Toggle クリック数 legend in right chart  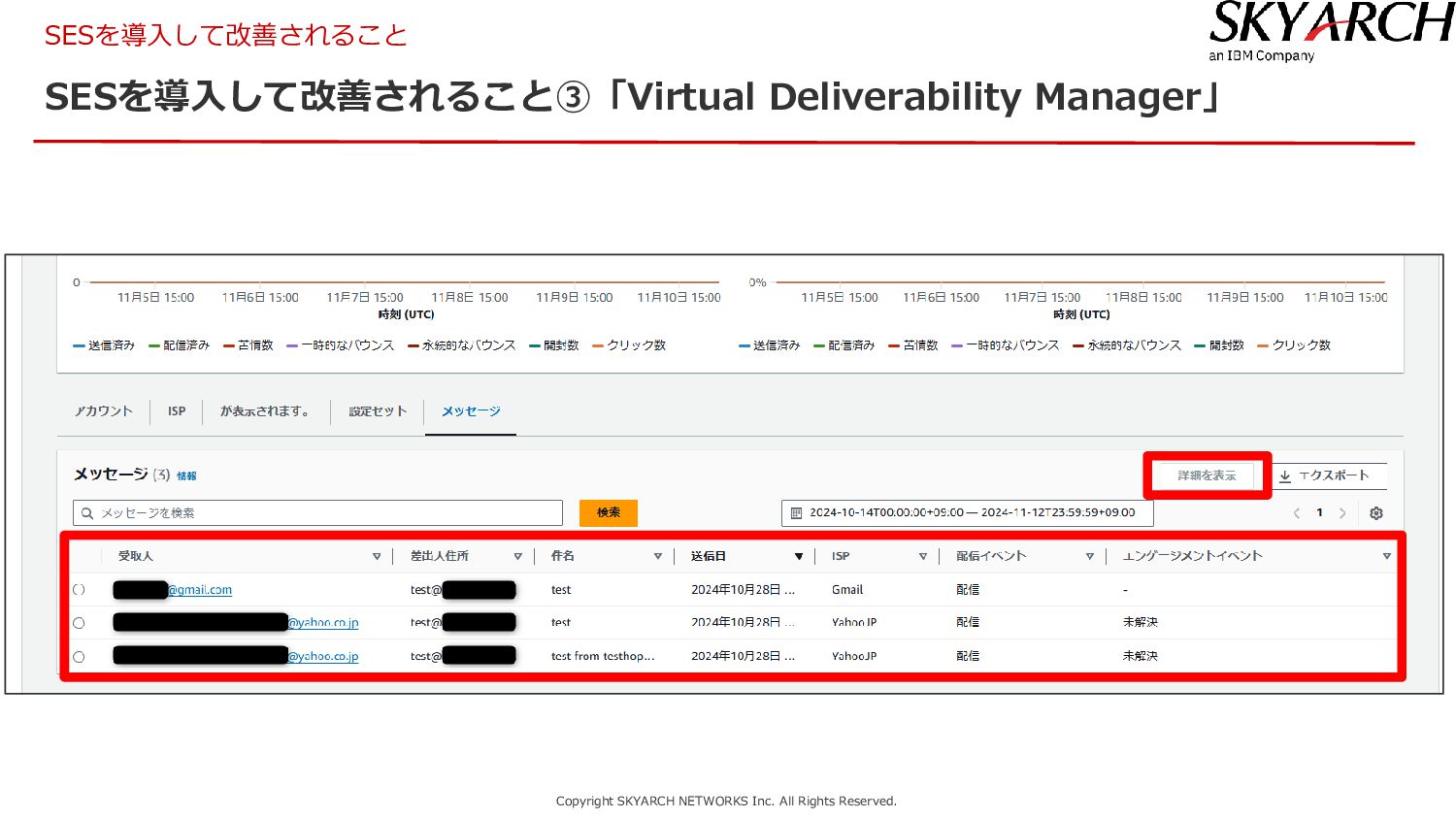point(1294,345)
